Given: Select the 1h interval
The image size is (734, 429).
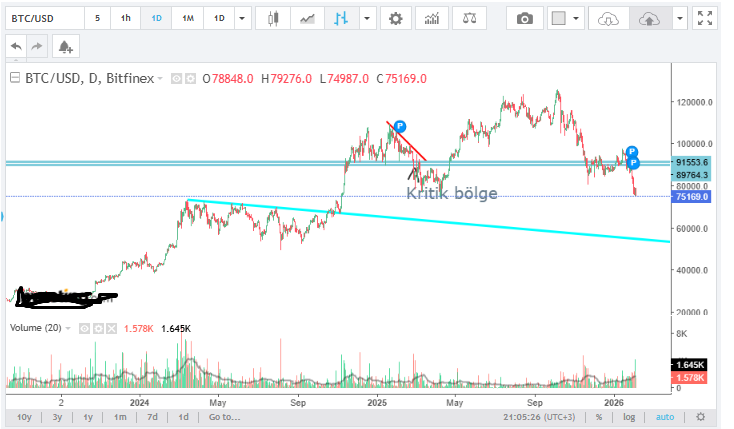Looking at the screenshot, I should coord(125,18).
